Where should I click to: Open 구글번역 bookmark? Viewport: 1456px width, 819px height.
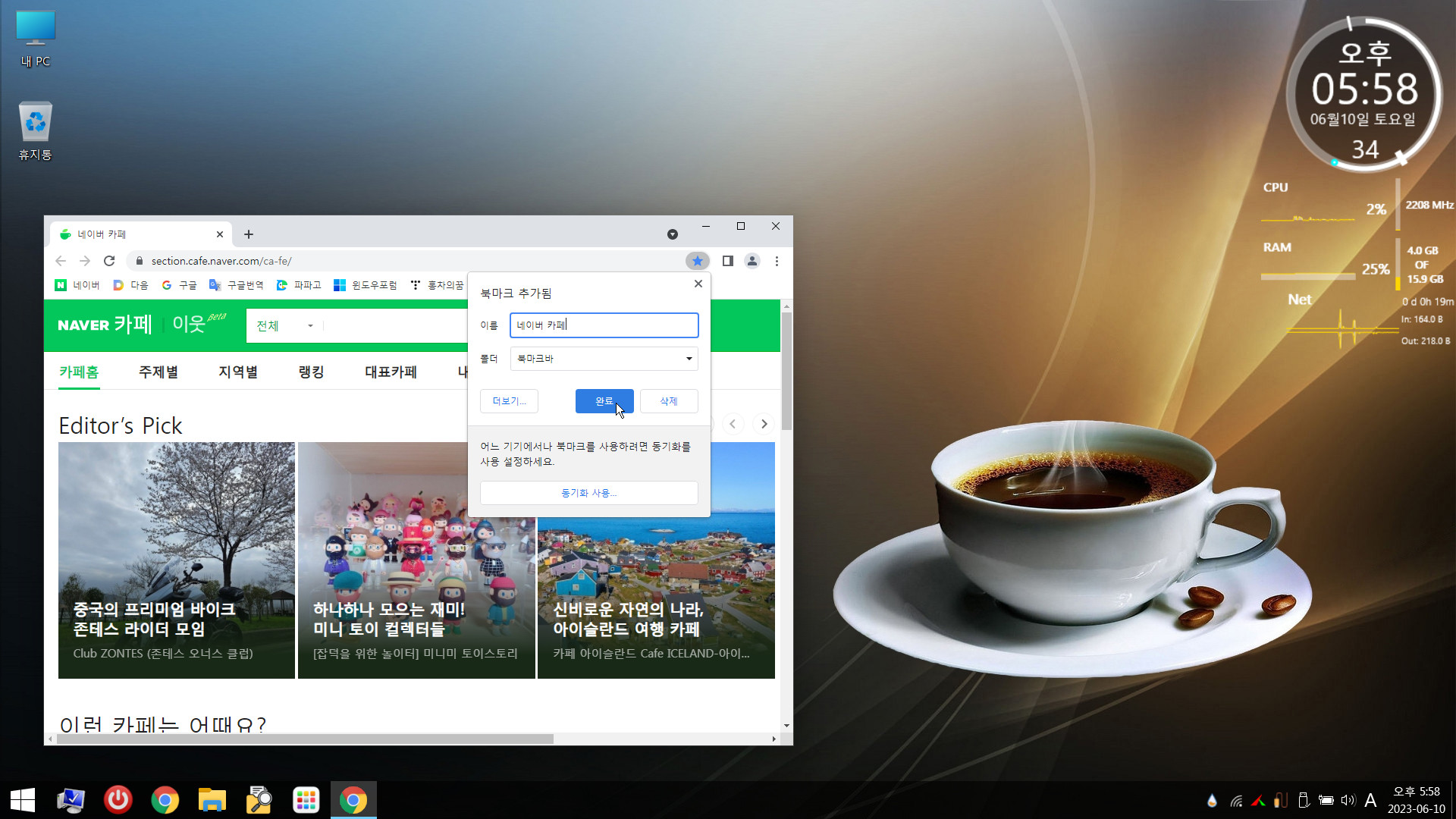(x=236, y=285)
